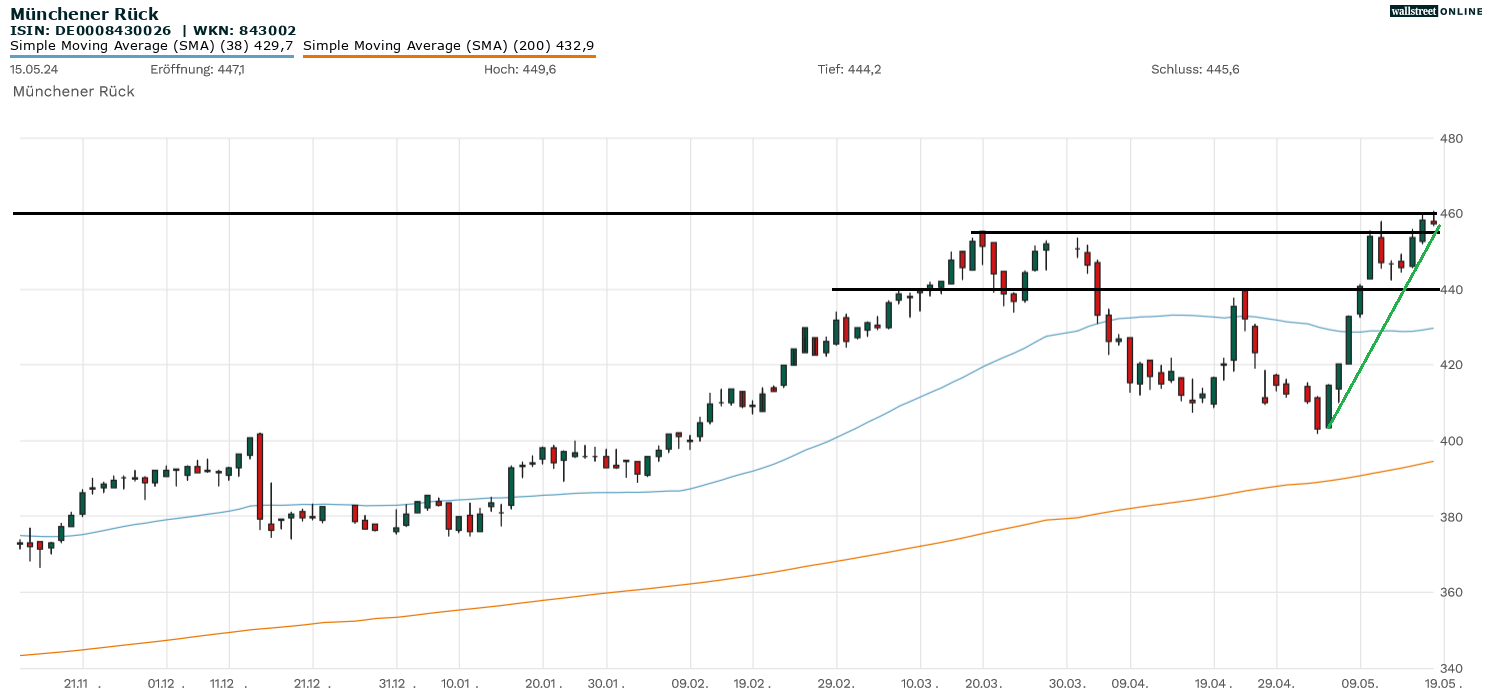Click the Münchener Rück series label above chart
The height and width of the screenshot is (689, 1490).
point(73,91)
